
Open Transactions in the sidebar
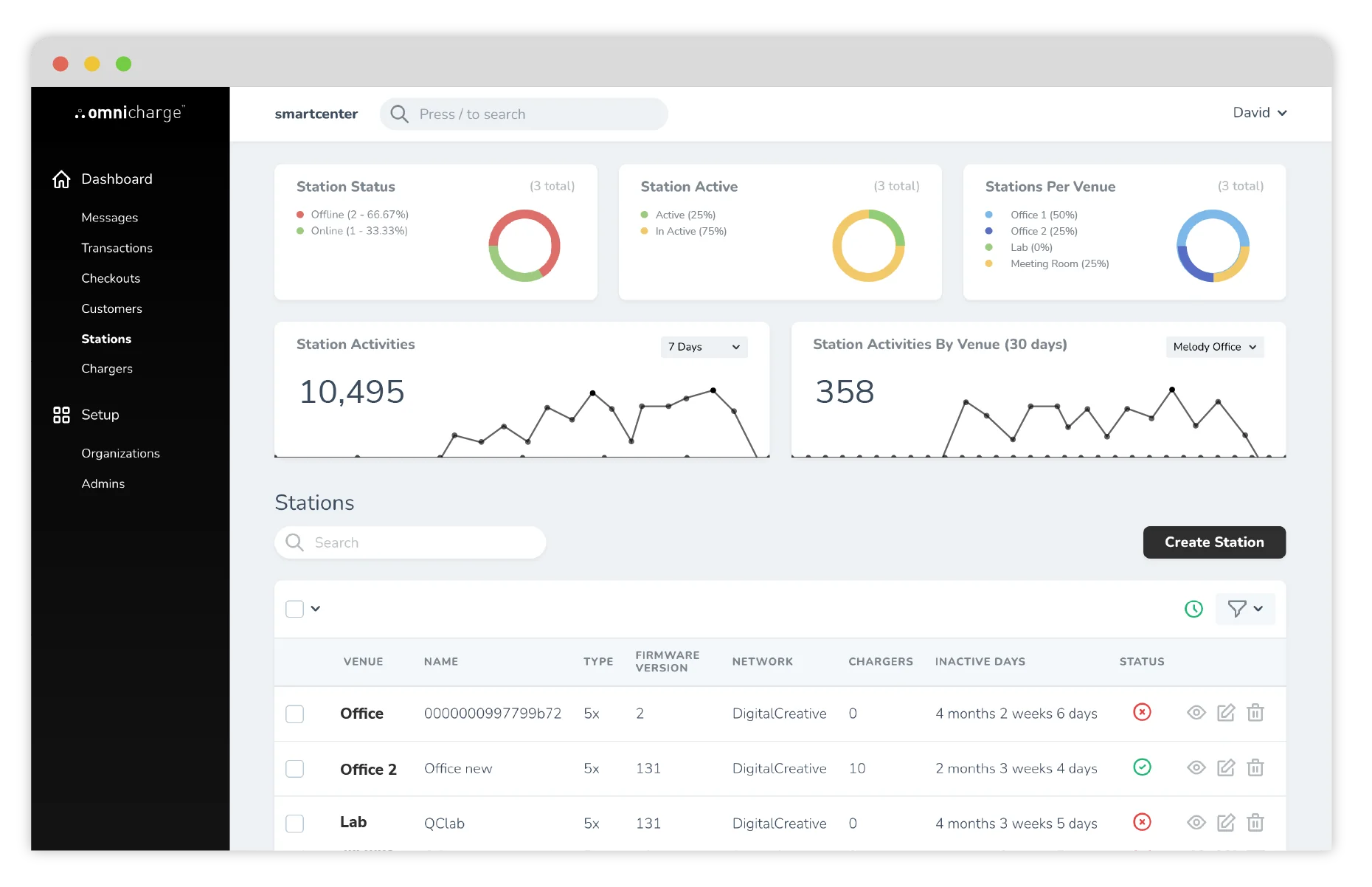click(x=117, y=248)
